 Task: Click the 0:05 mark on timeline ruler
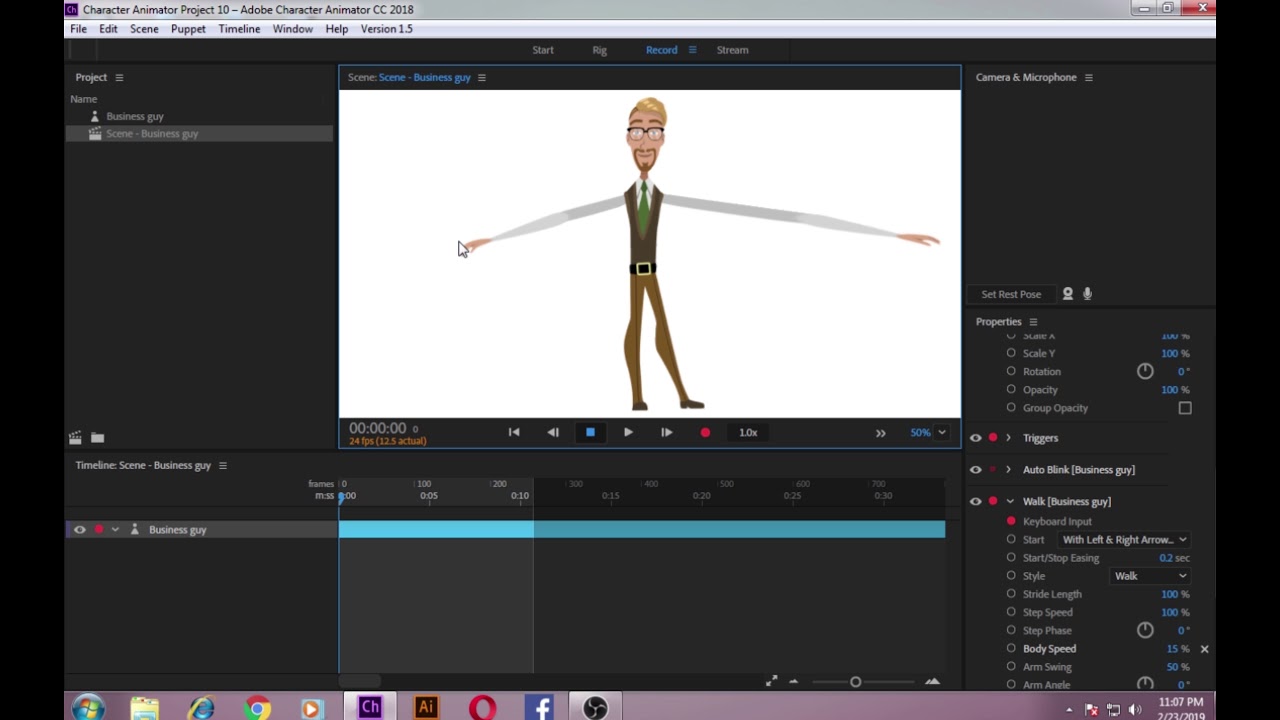[x=428, y=496]
